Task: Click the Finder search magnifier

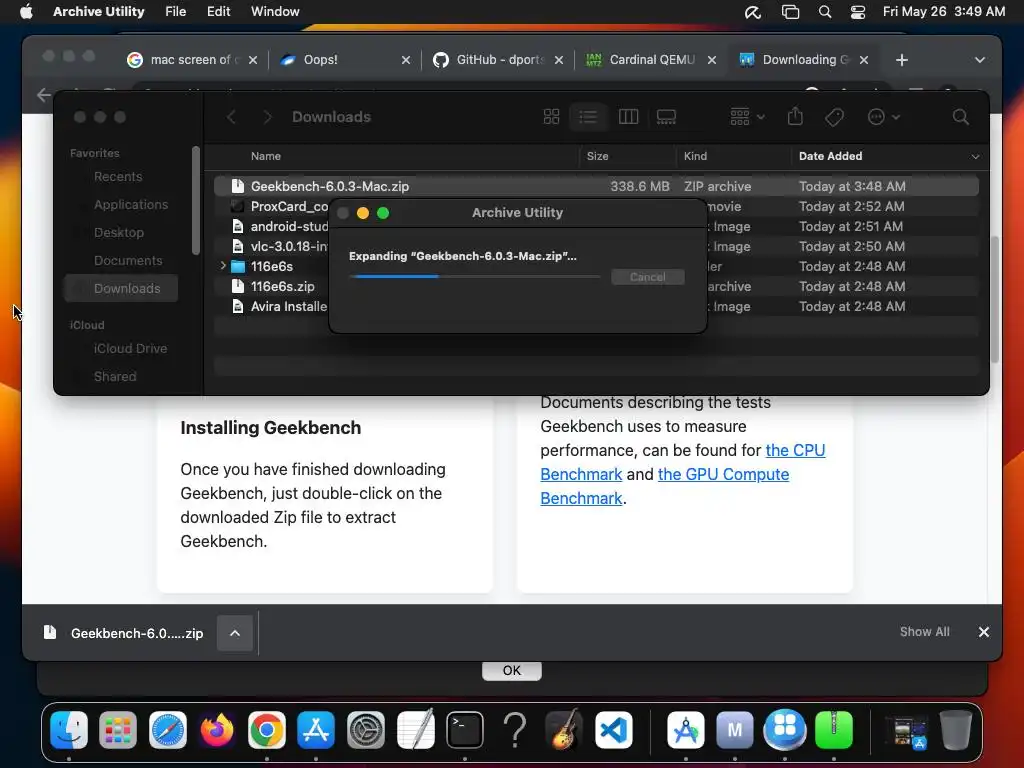Action: tap(960, 117)
